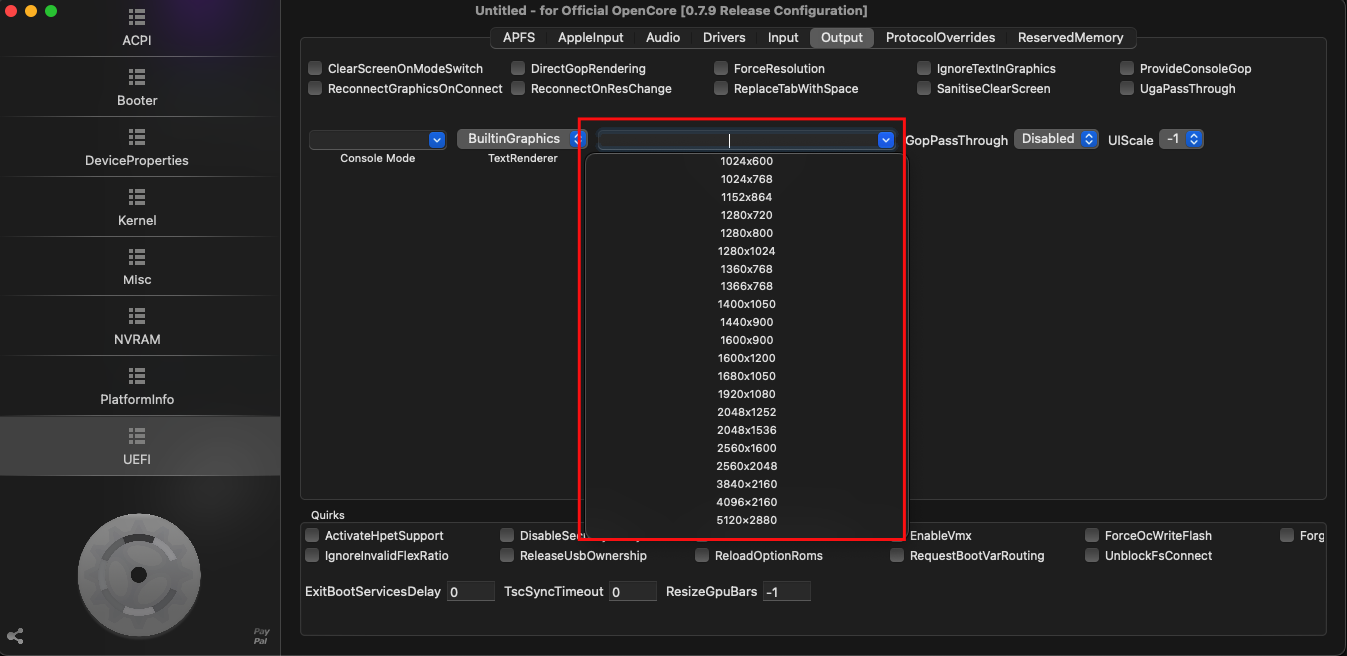
Task: Open the TextRenderer BuiltinGraphics dropdown
Action: pos(521,139)
